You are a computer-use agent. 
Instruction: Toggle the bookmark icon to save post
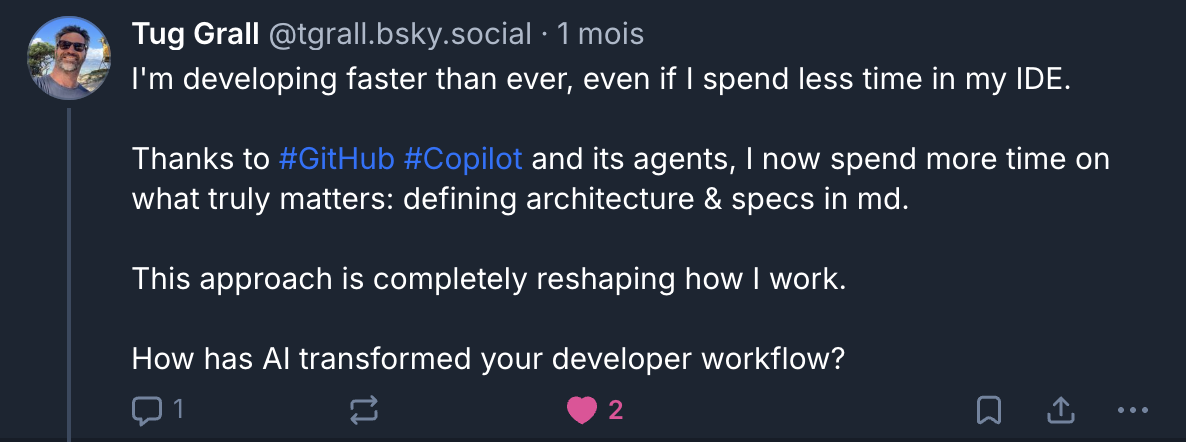989,409
